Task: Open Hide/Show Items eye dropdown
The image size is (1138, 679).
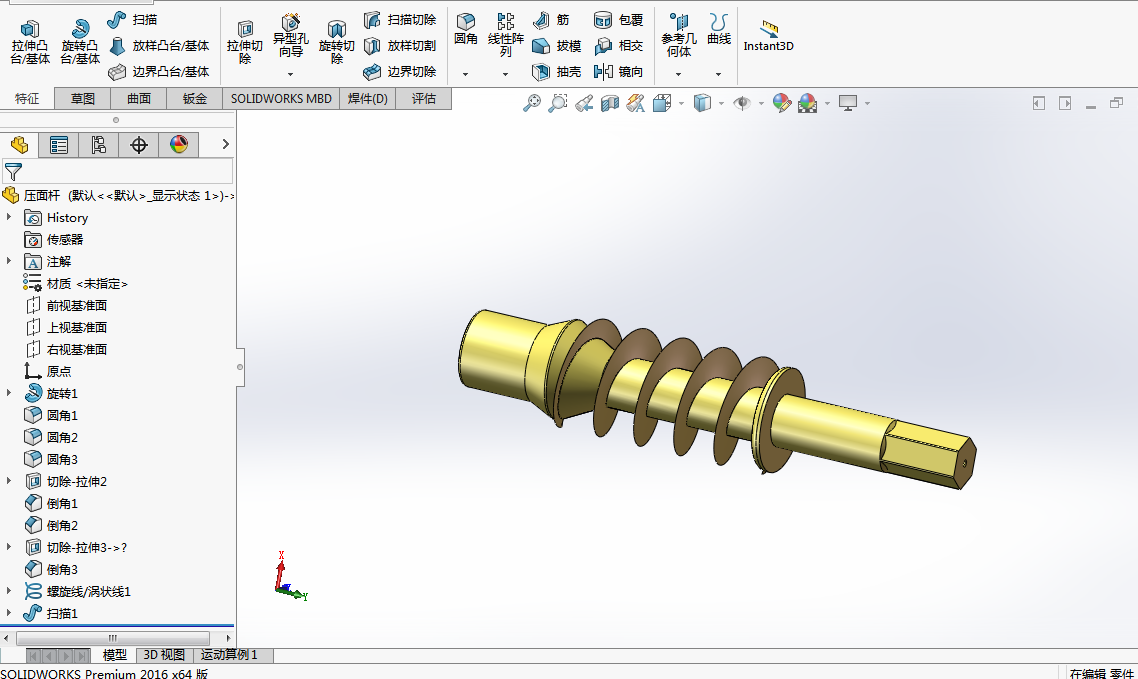Action: (x=761, y=104)
